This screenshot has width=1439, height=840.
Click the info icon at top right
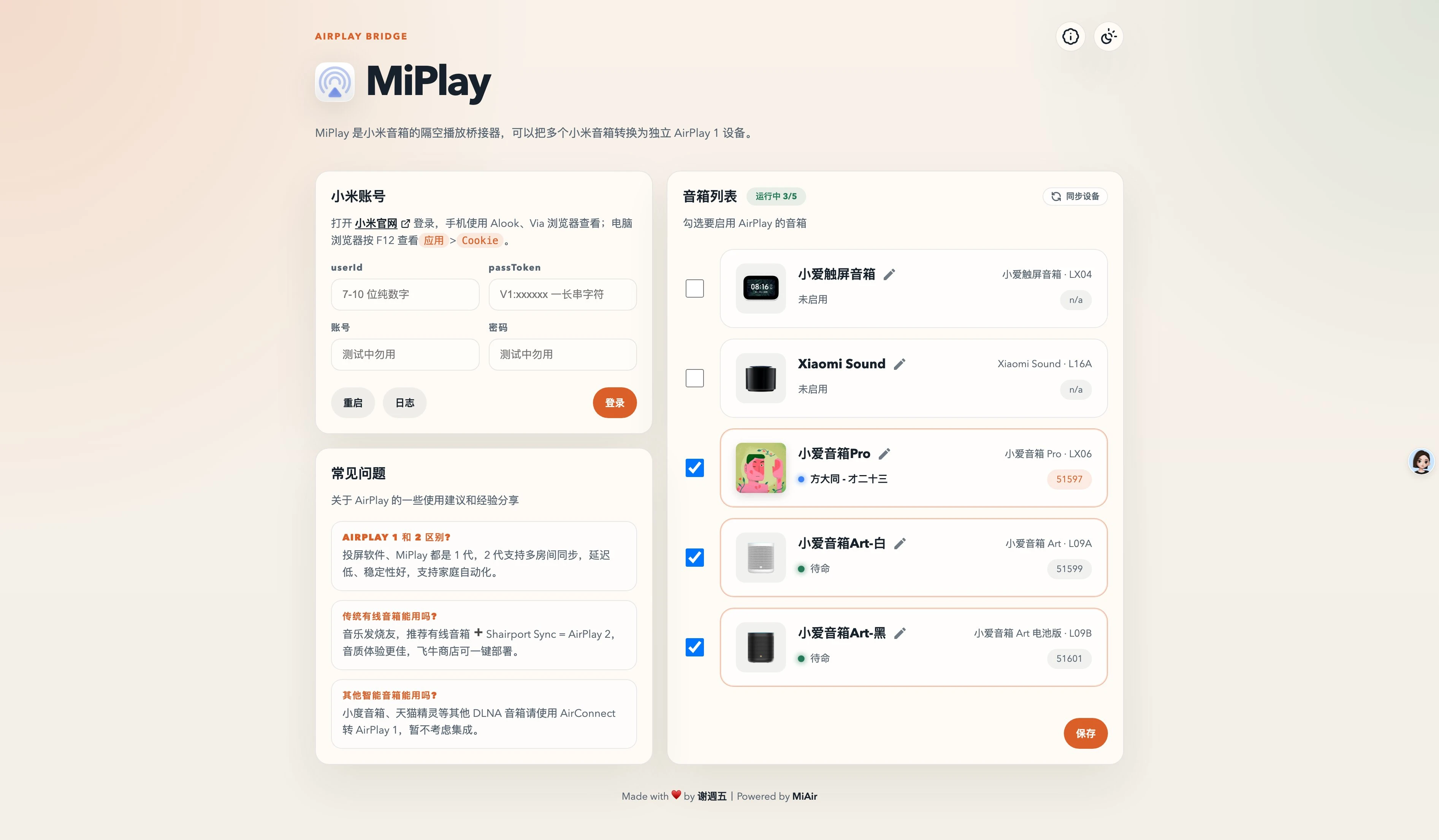1070,36
